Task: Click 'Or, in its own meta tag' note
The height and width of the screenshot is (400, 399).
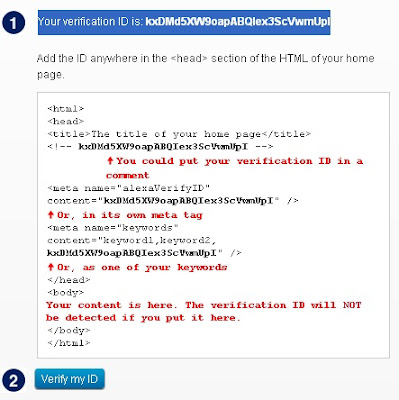Action: point(125,215)
